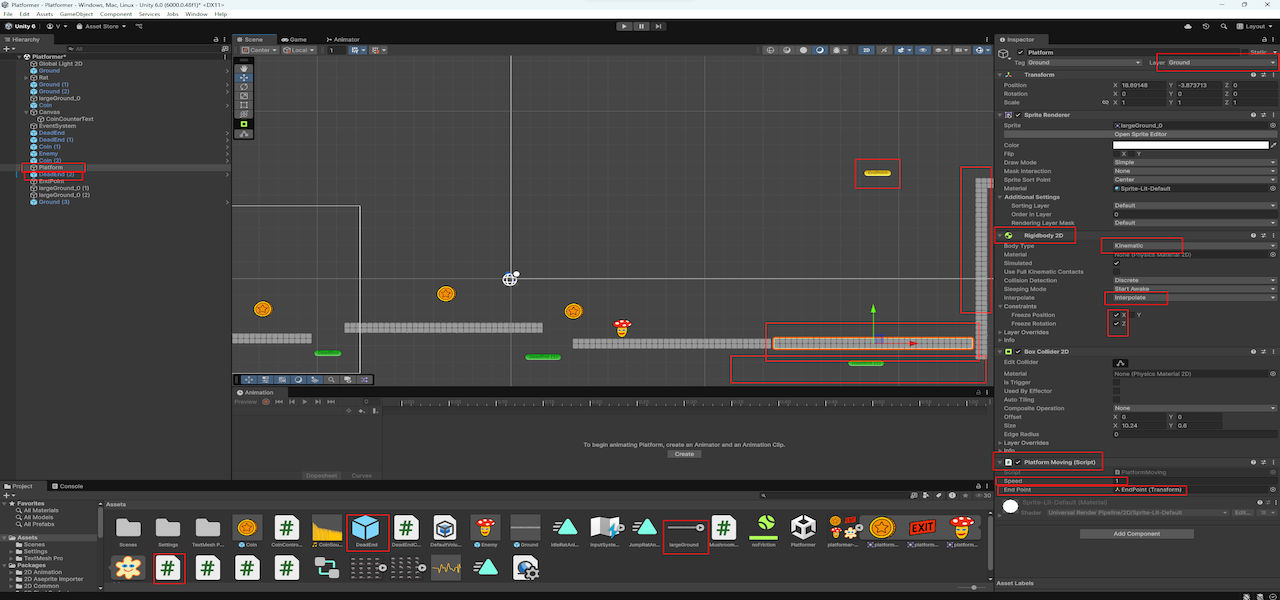The width and height of the screenshot is (1280, 600).
Task: Open the Sleeping Mode dropdown
Action: click(1195, 289)
